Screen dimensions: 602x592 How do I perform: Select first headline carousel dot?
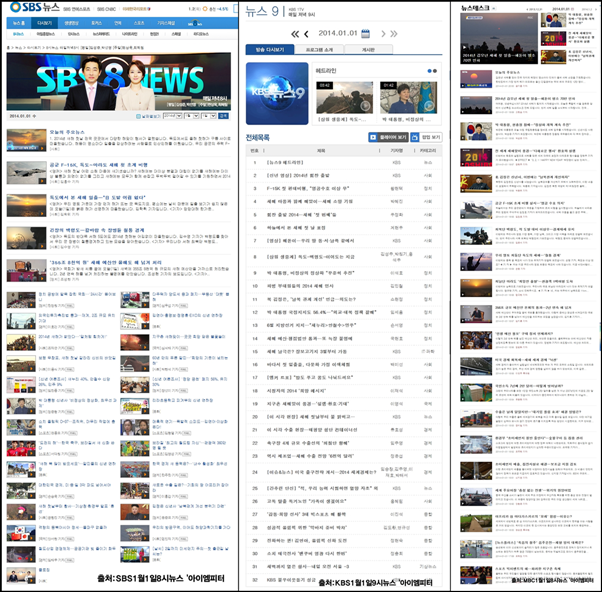(x=428, y=72)
